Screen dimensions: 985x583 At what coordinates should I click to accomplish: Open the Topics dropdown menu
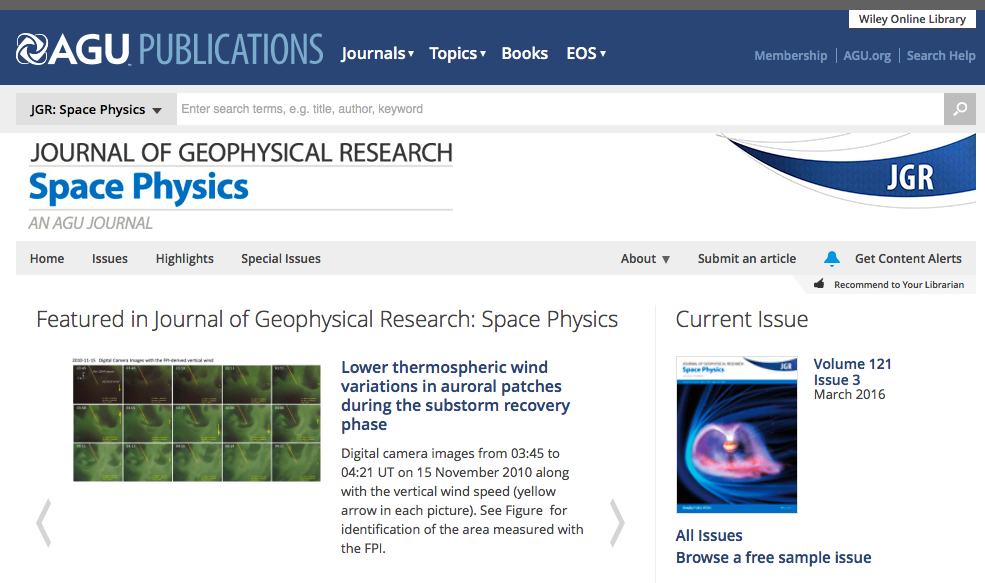coord(457,53)
